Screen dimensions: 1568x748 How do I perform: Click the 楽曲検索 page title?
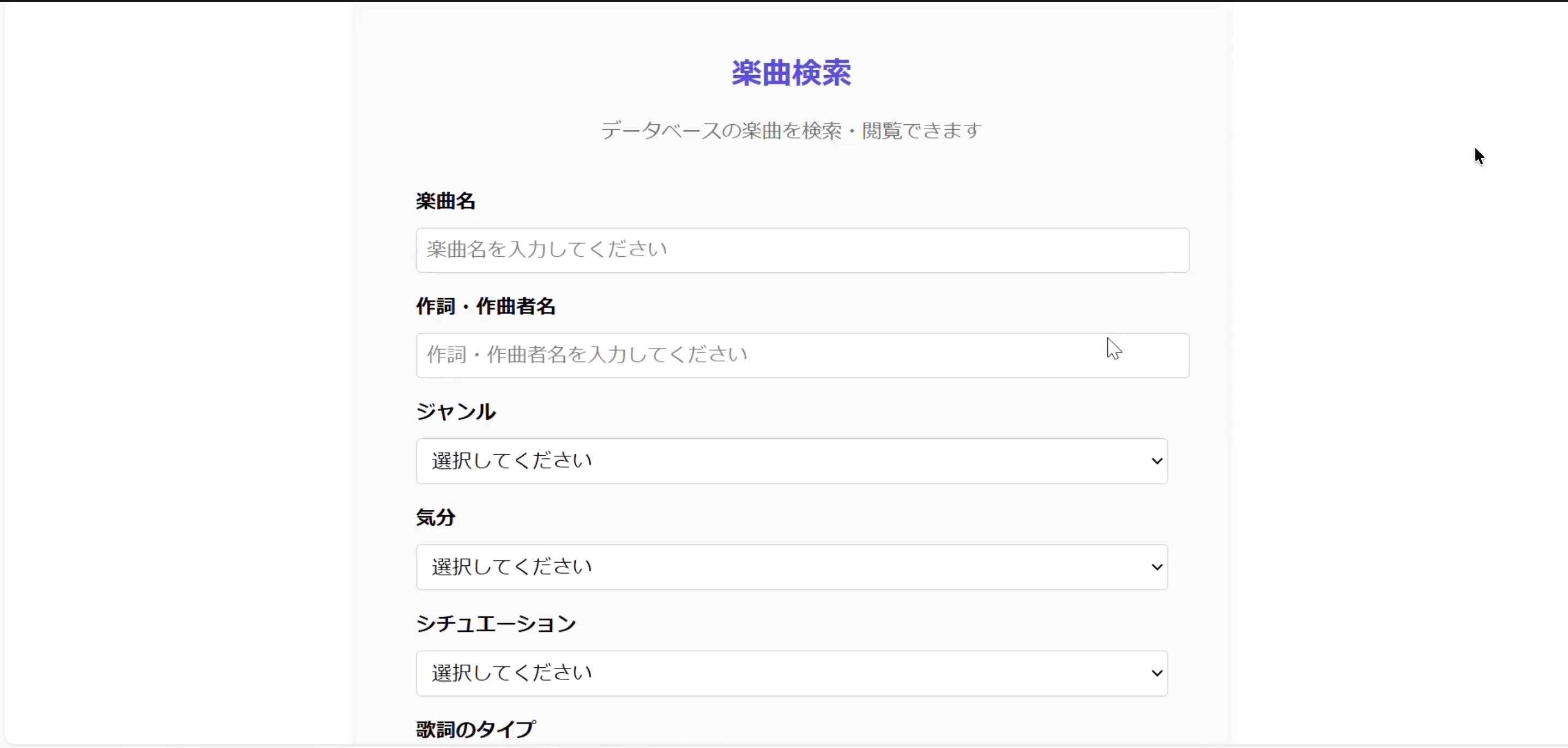(790, 72)
